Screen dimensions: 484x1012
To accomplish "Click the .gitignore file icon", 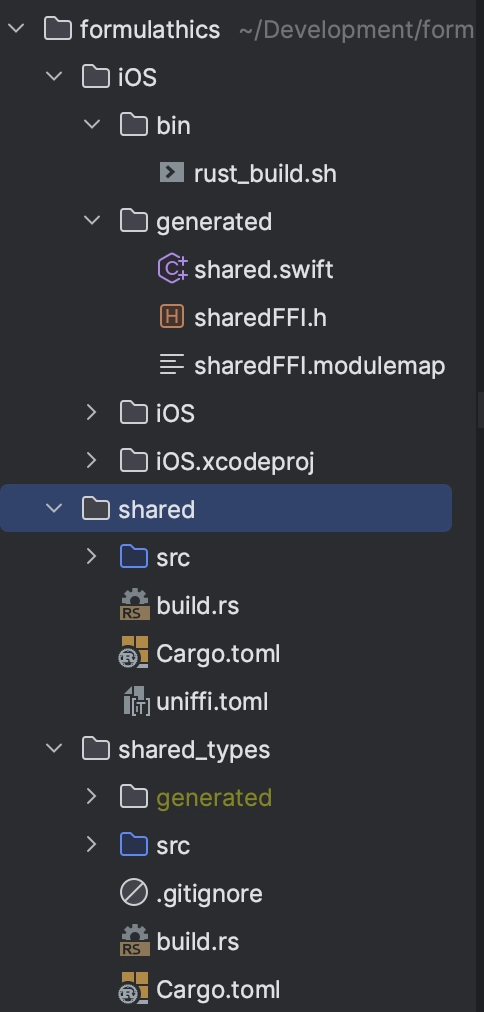I will [134, 893].
